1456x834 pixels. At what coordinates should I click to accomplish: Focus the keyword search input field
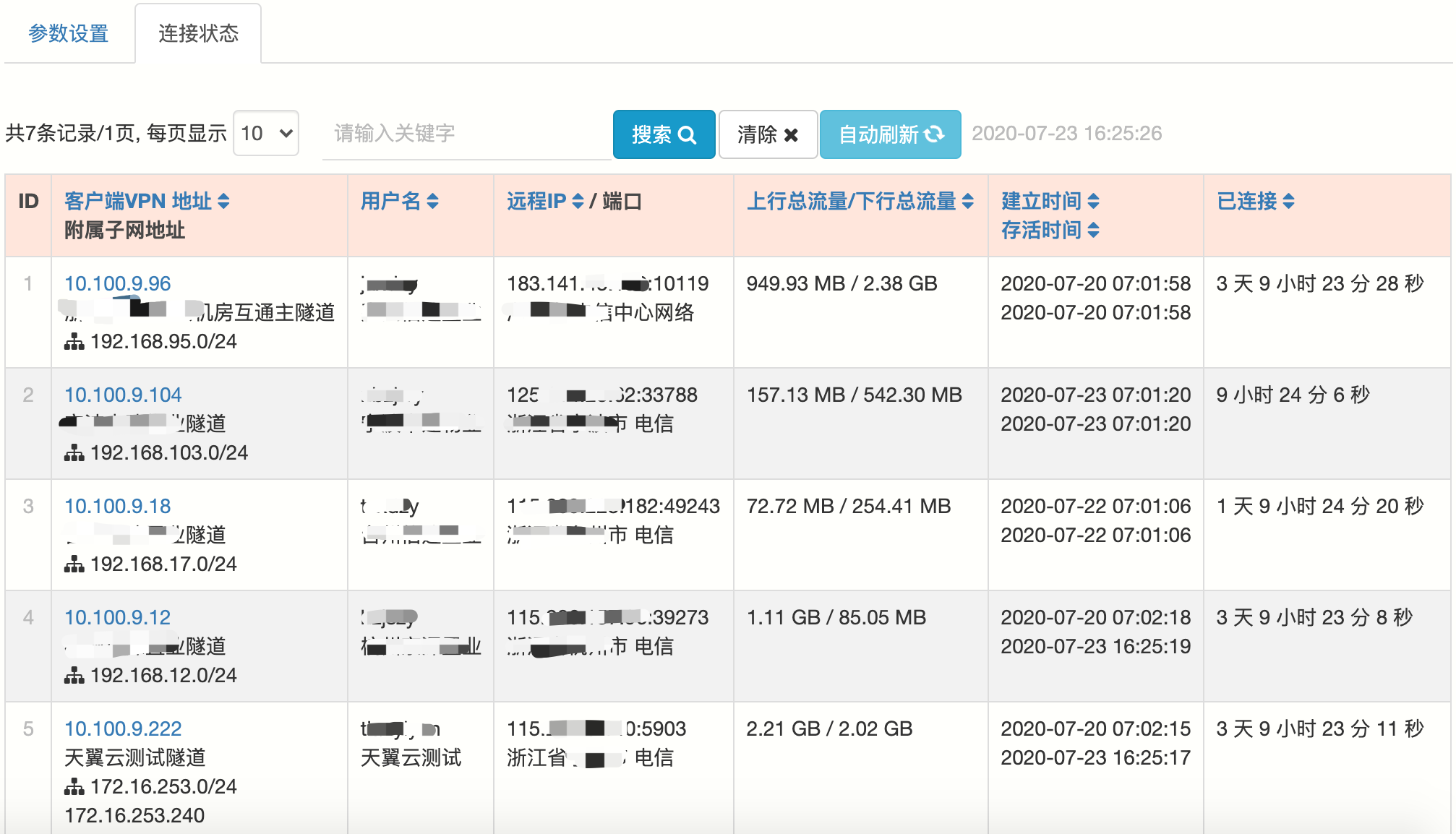pyautogui.click(x=466, y=134)
